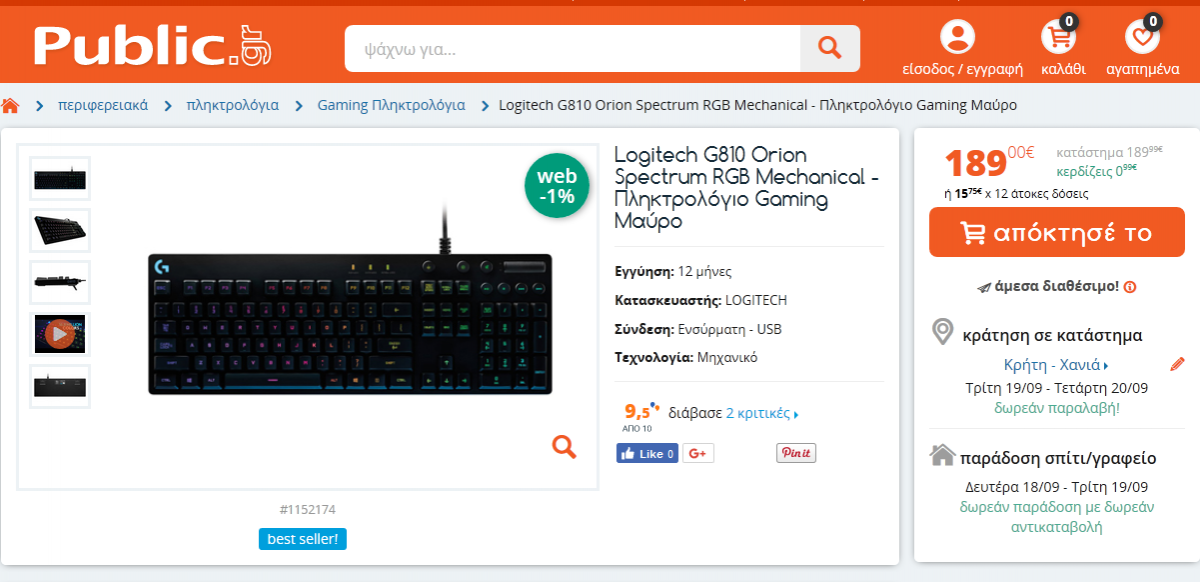Click the ψάχνω για search field
Viewport: 1200px width, 582px height.
click(x=572, y=48)
